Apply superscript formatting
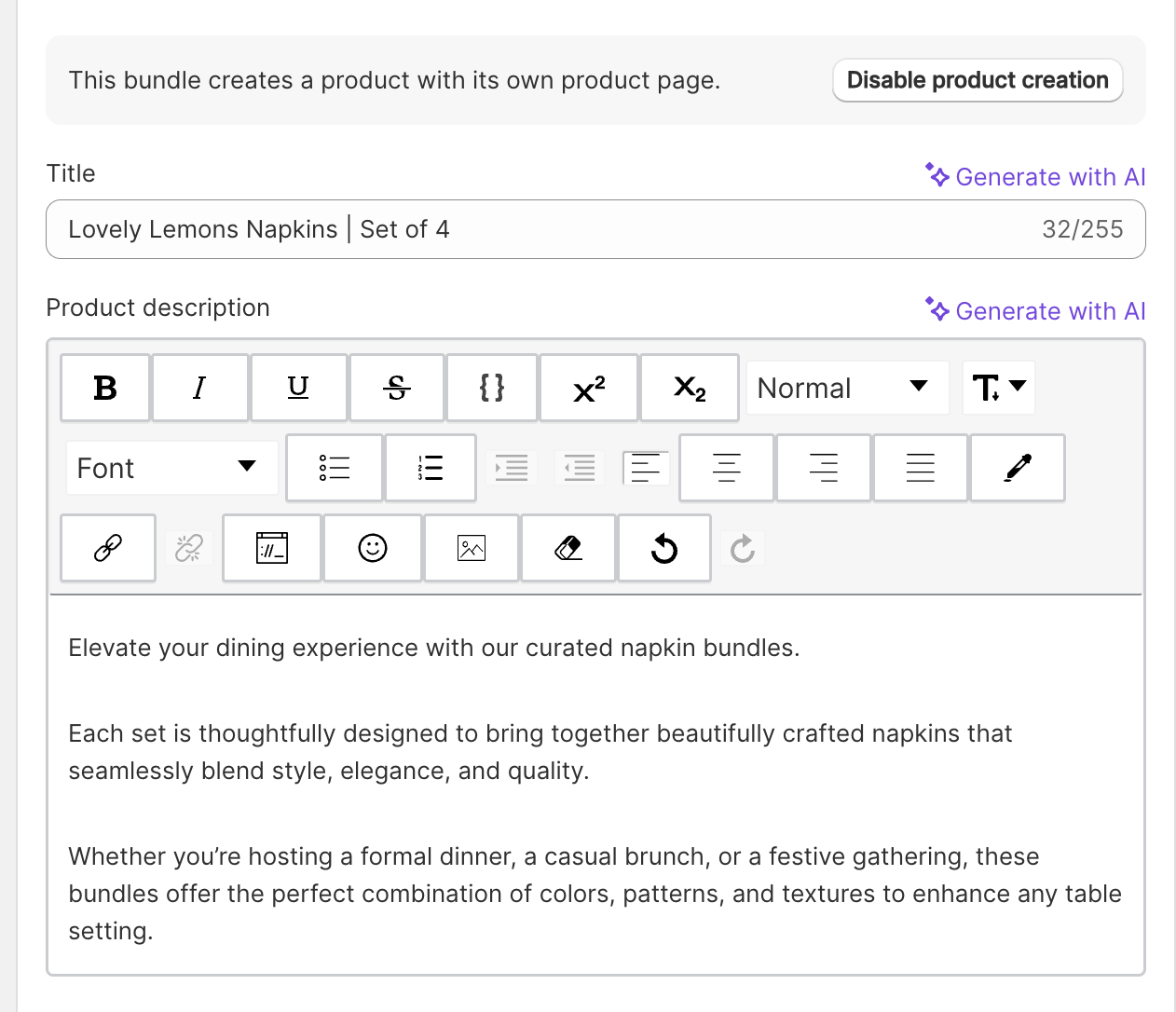Screen dimensions: 1176x1012 [589, 388]
